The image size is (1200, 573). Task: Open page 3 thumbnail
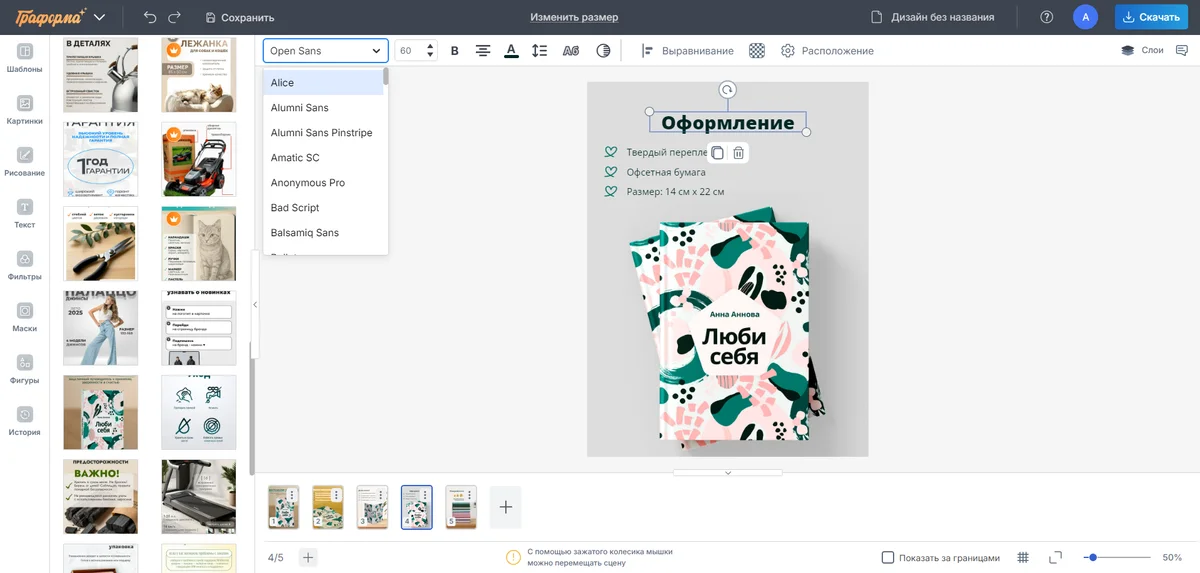pyautogui.click(x=372, y=507)
